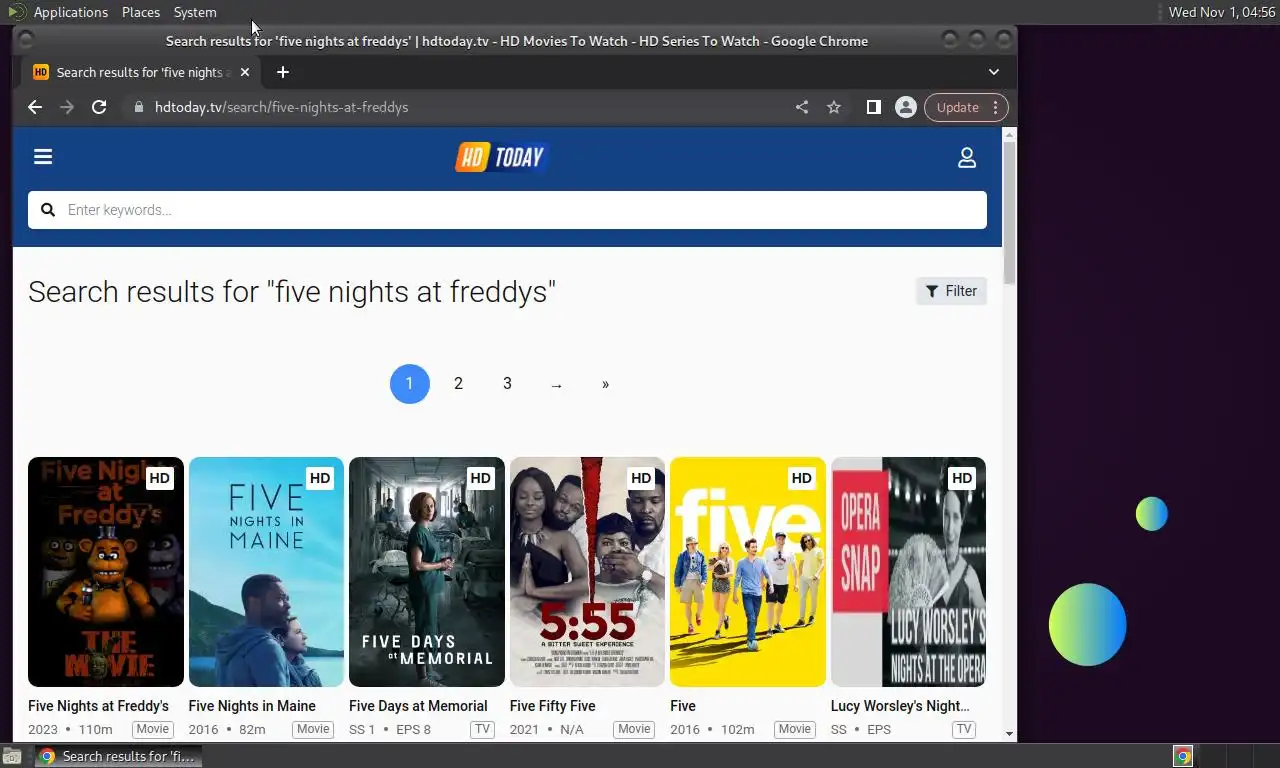Click the show desktop icon in taskbar
The width and height of the screenshot is (1280, 768).
pyautogui.click(x=11, y=756)
